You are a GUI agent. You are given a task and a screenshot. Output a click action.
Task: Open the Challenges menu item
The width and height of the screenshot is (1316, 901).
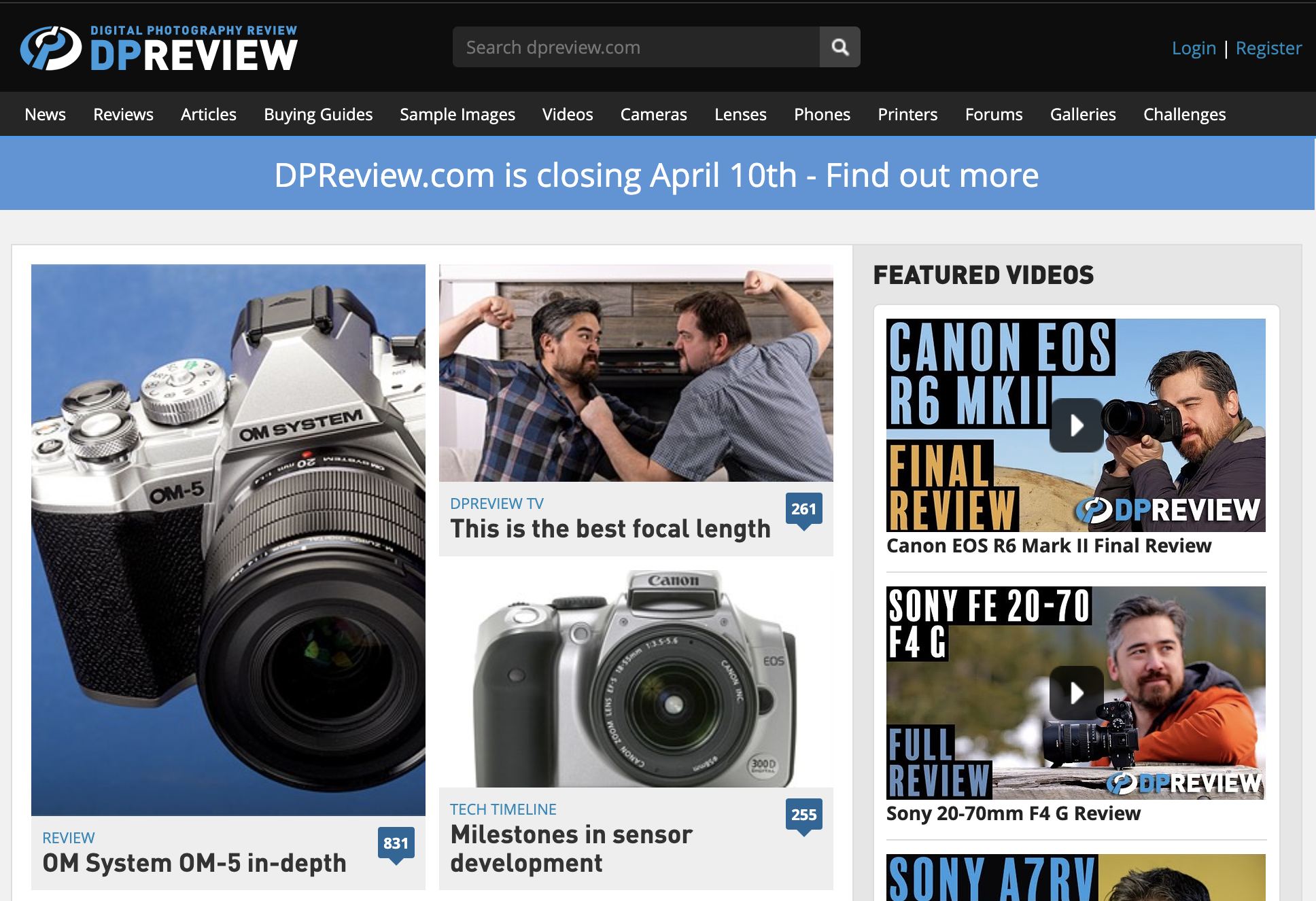(x=1185, y=114)
